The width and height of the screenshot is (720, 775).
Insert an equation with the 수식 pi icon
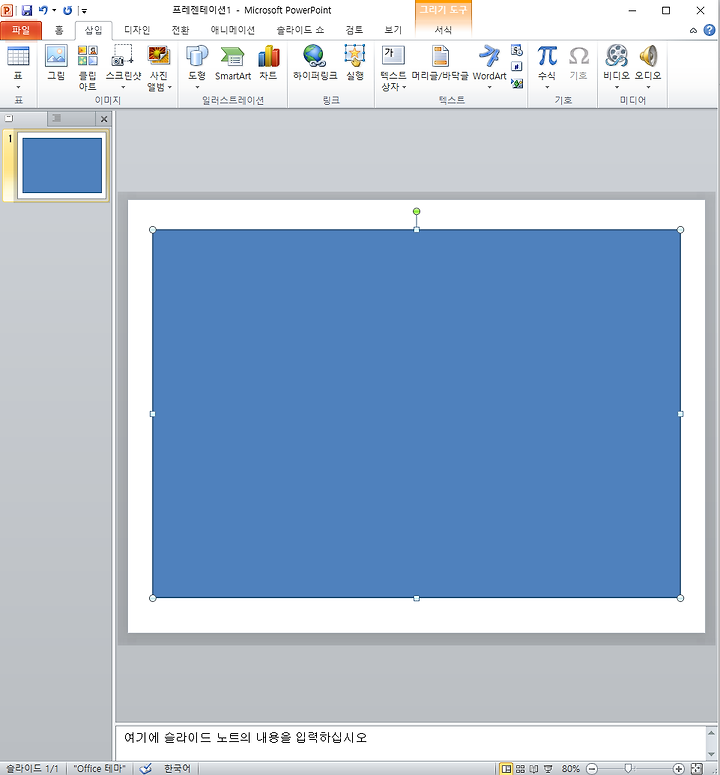tap(547, 56)
